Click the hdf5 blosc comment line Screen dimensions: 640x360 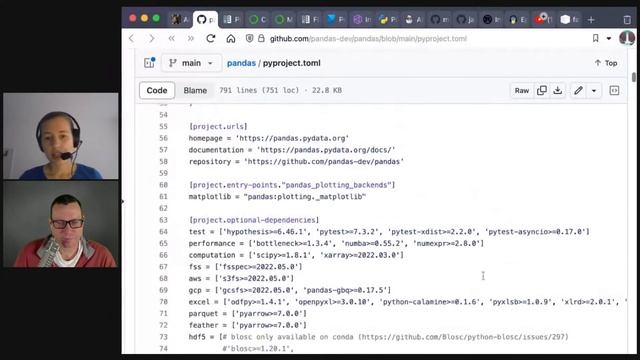pyautogui.click(x=378, y=337)
